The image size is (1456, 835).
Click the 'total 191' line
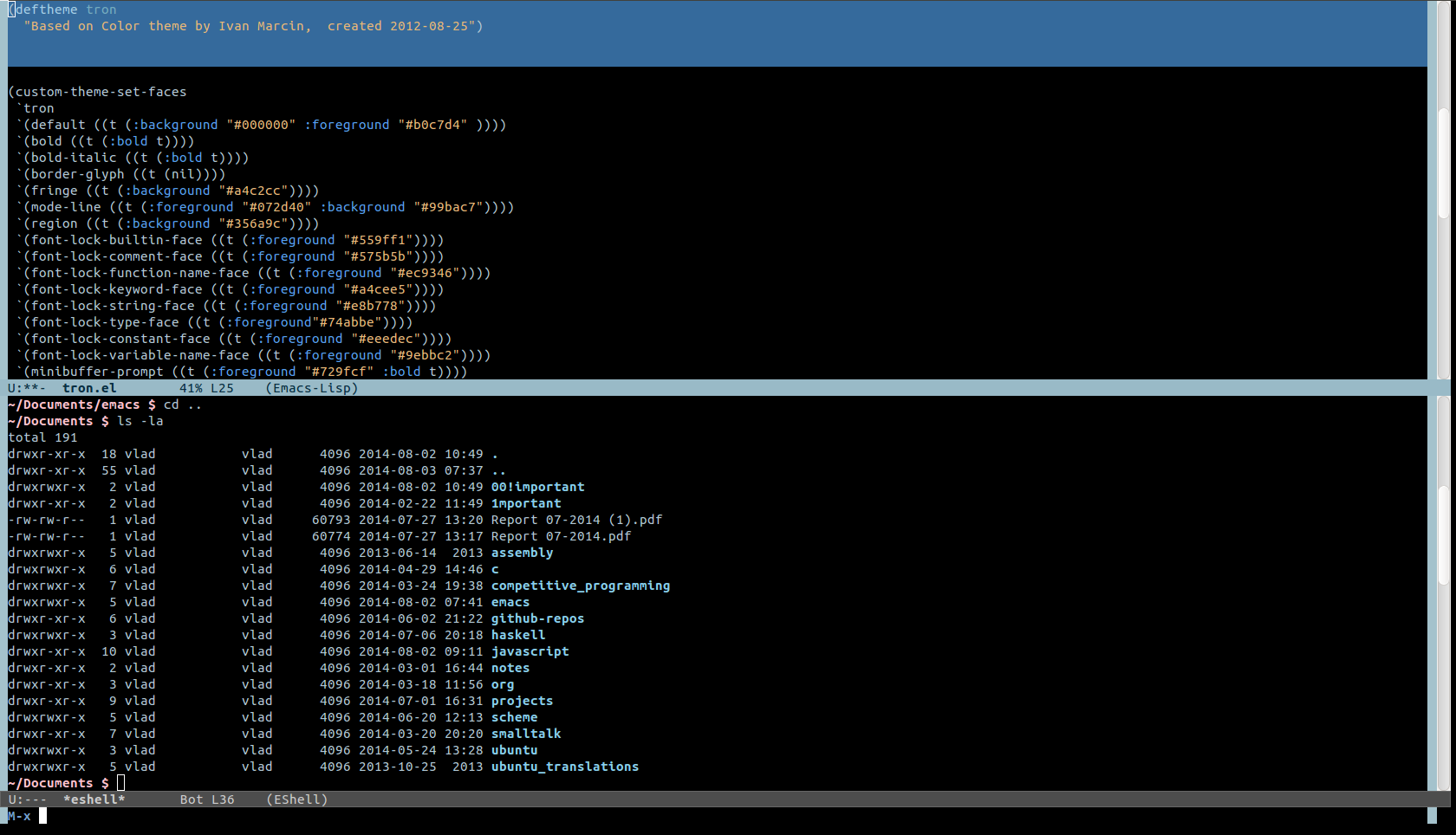point(42,437)
